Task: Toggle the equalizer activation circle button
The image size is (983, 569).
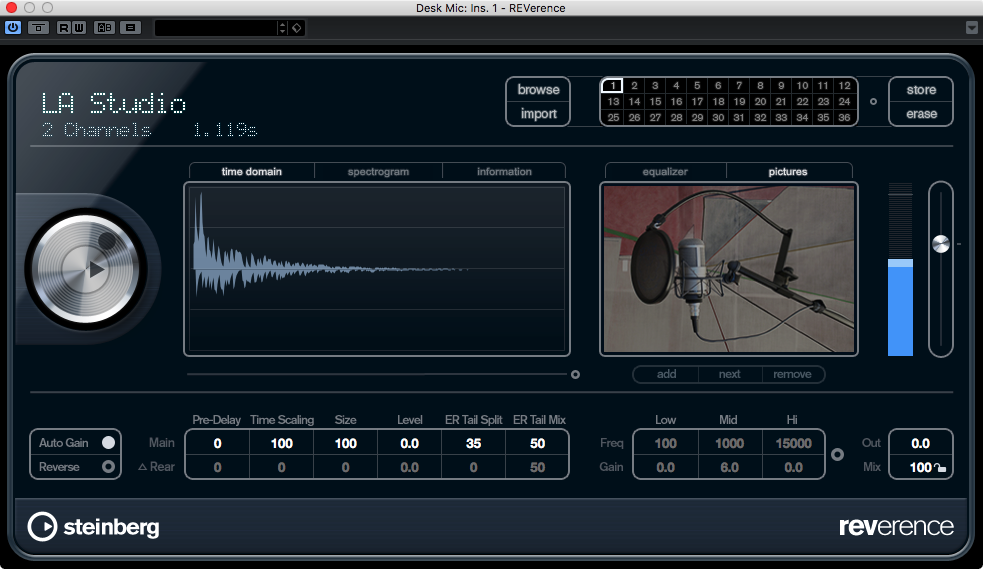Action: pyautogui.click(x=837, y=454)
